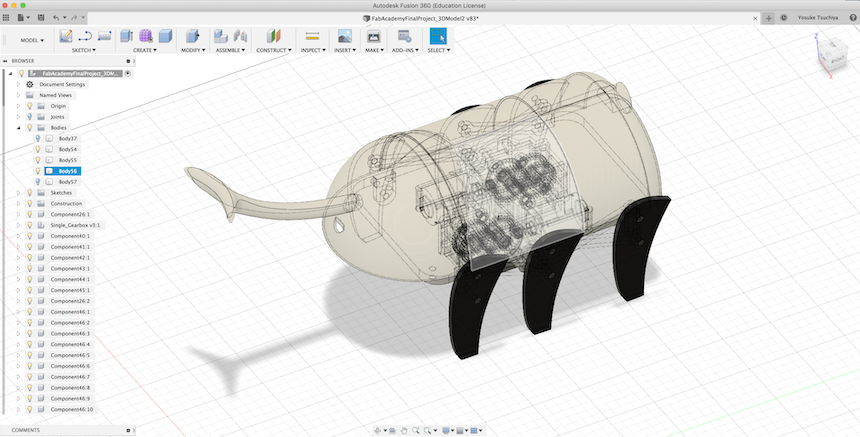Open the CONSTRUCT menu

point(273,50)
